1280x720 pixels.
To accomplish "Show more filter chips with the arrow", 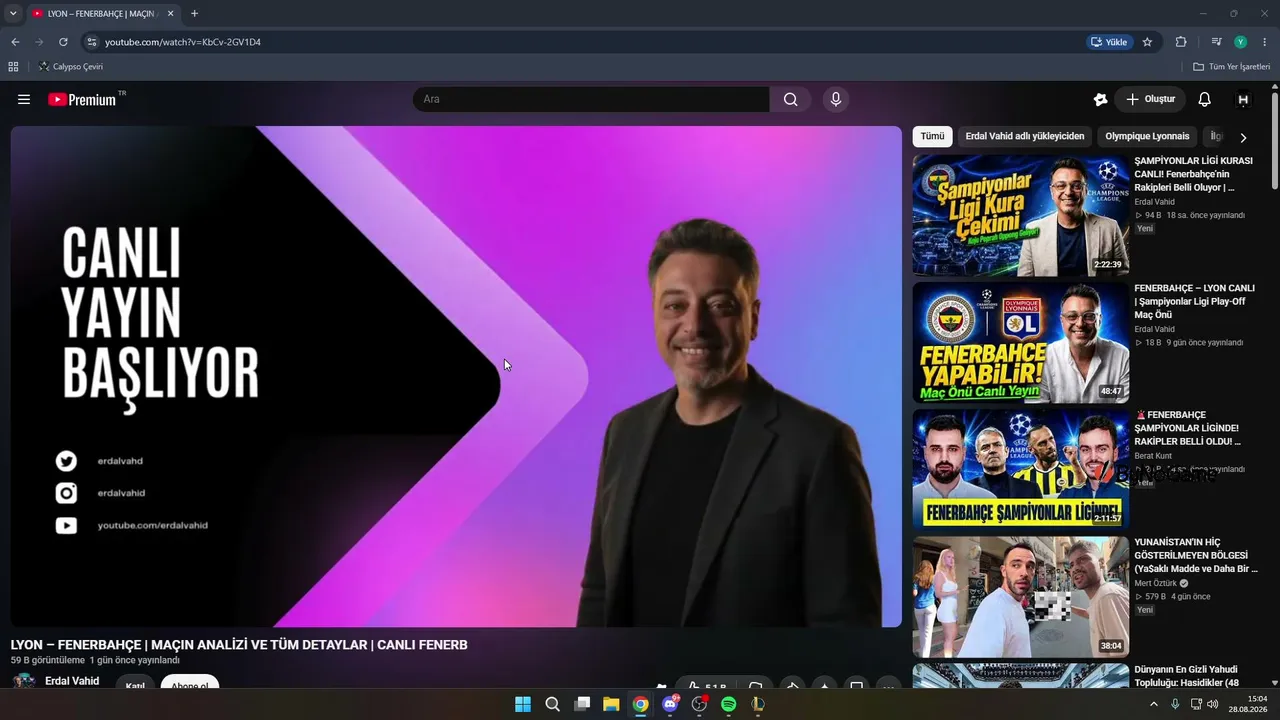I will coord(1243,137).
